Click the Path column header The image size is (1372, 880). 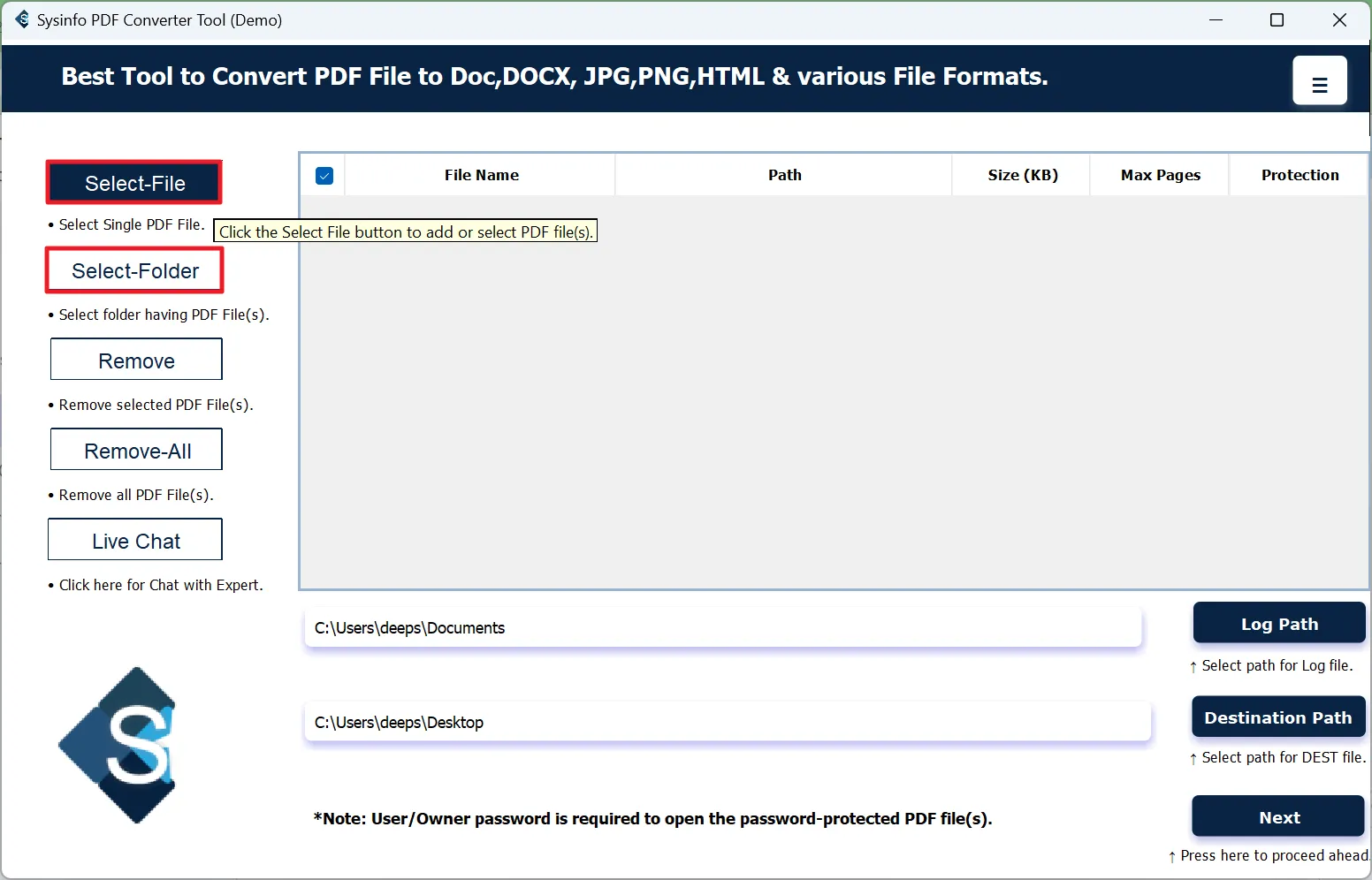[x=784, y=175]
